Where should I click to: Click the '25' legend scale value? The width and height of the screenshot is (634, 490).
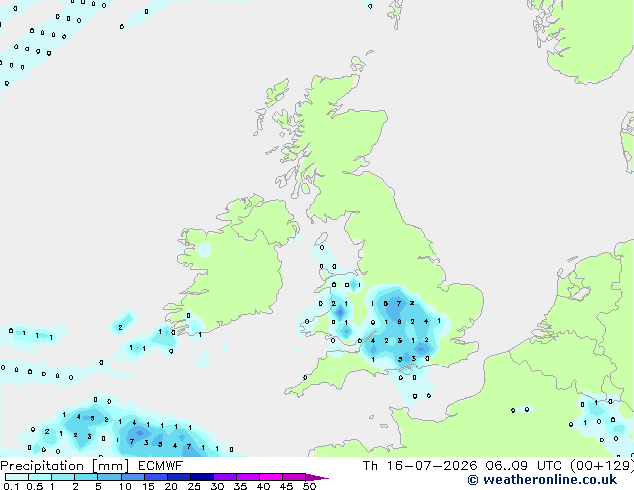[194, 486]
